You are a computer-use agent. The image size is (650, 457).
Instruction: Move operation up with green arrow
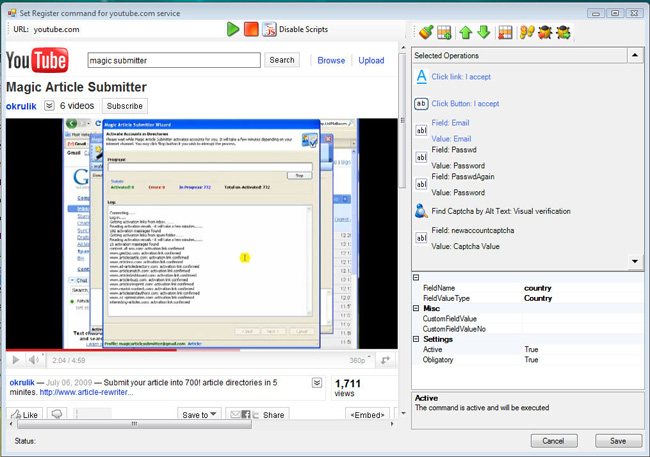click(466, 32)
